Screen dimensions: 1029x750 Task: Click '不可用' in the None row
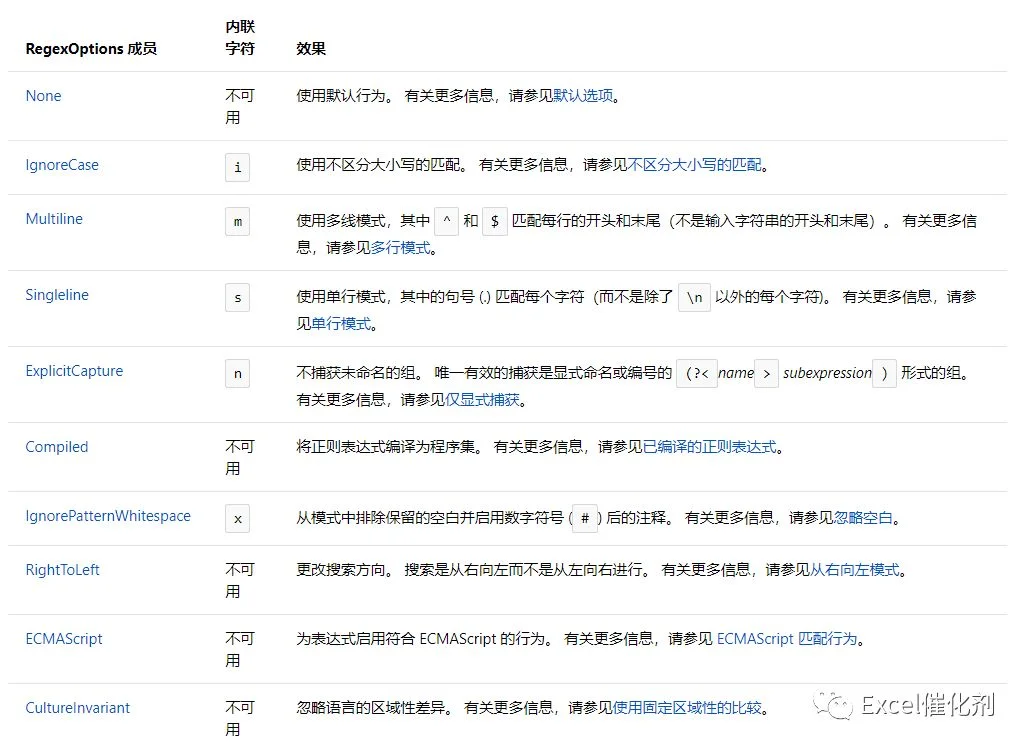pyautogui.click(x=240, y=106)
